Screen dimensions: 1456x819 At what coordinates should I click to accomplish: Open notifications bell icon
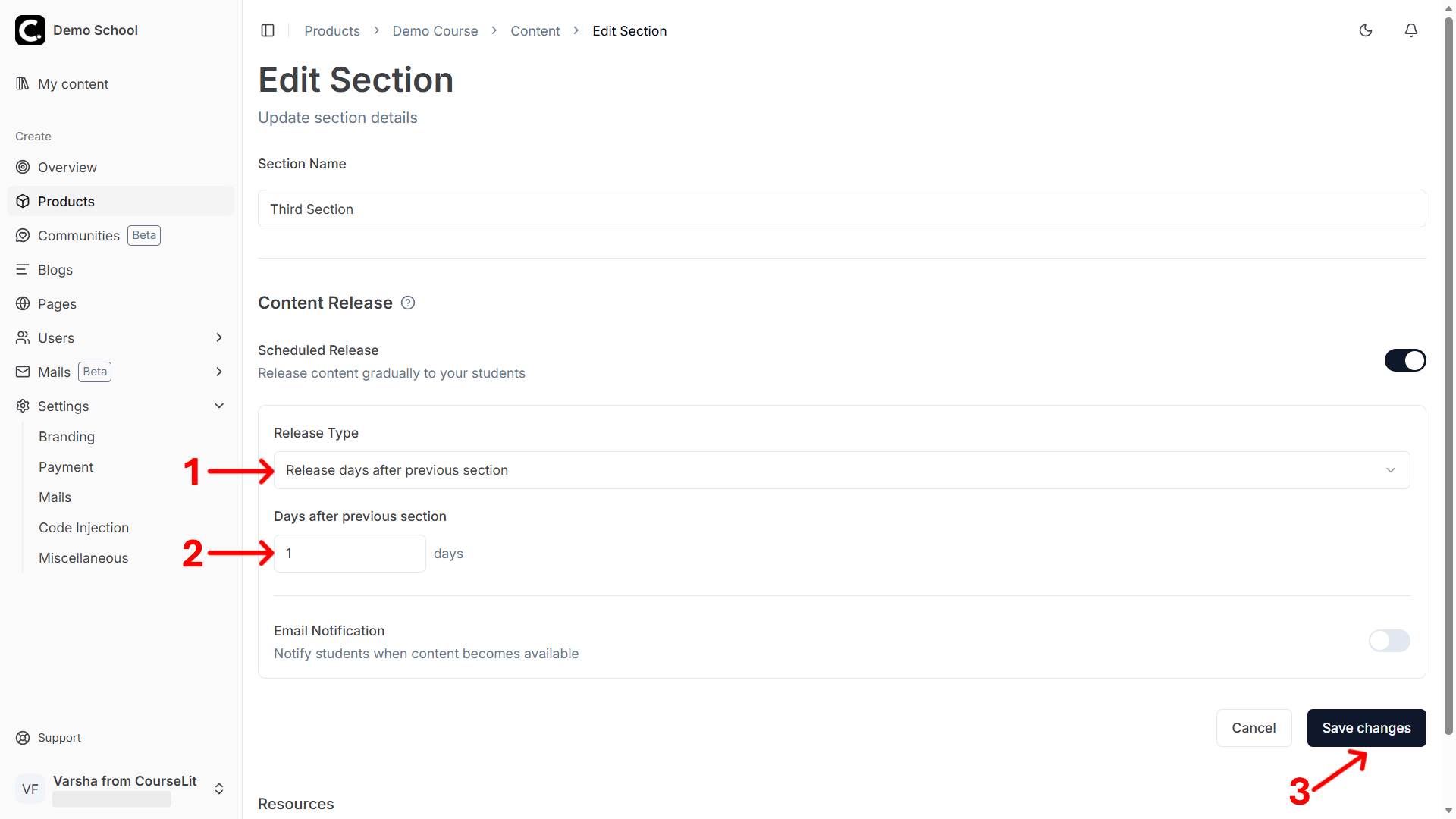point(1411,30)
